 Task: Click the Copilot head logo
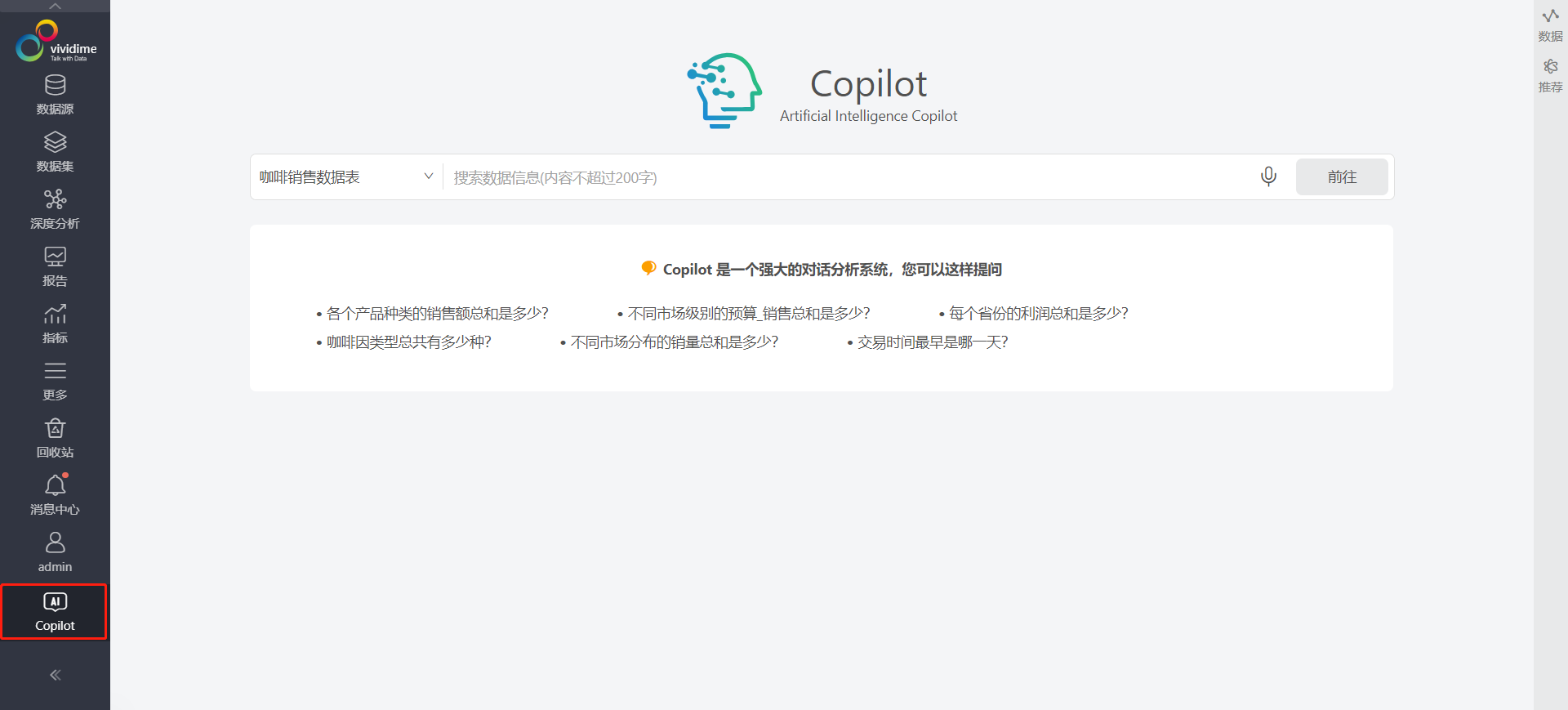point(724,91)
